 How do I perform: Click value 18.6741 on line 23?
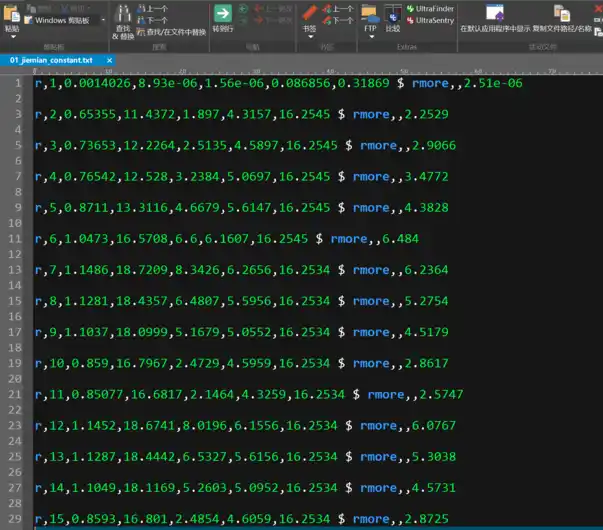click(x=149, y=426)
